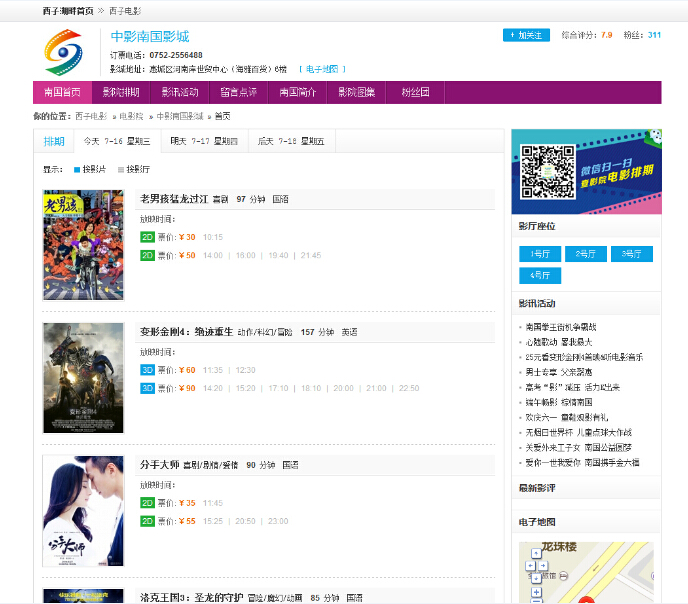Open the 男士专享 父亲节惠 activity
688x604 pixels.
pos(559,372)
